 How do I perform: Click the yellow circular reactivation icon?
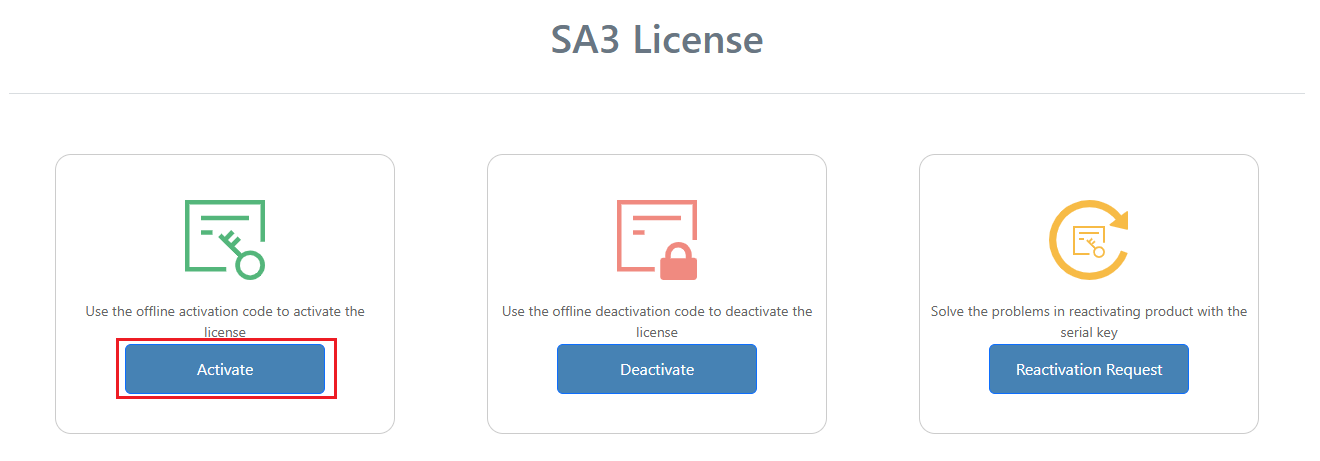click(x=1088, y=240)
